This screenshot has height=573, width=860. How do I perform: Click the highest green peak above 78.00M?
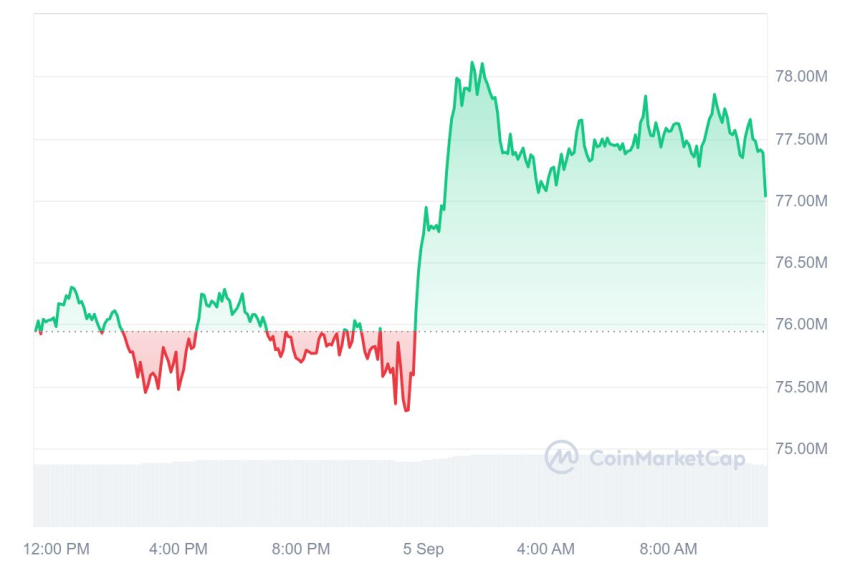(x=472, y=62)
